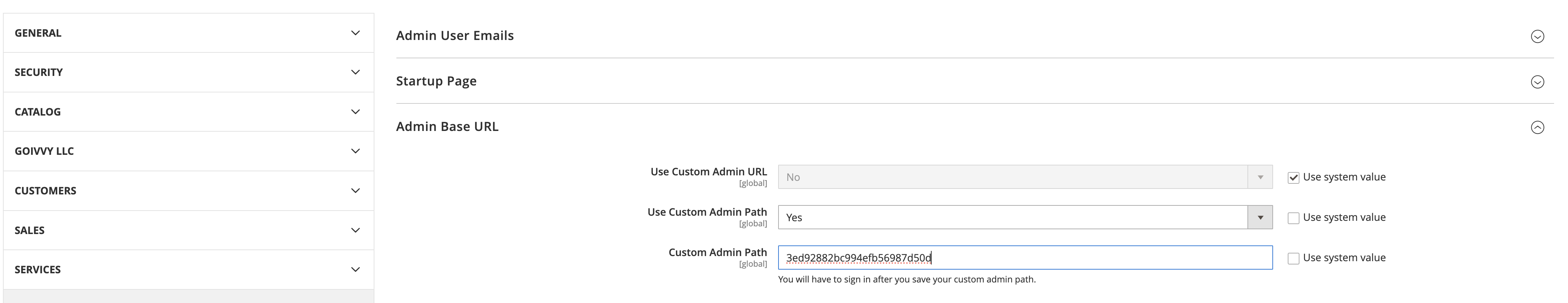Open the Use Custom Admin Path dropdown
1568x303 pixels.
coord(1024,218)
